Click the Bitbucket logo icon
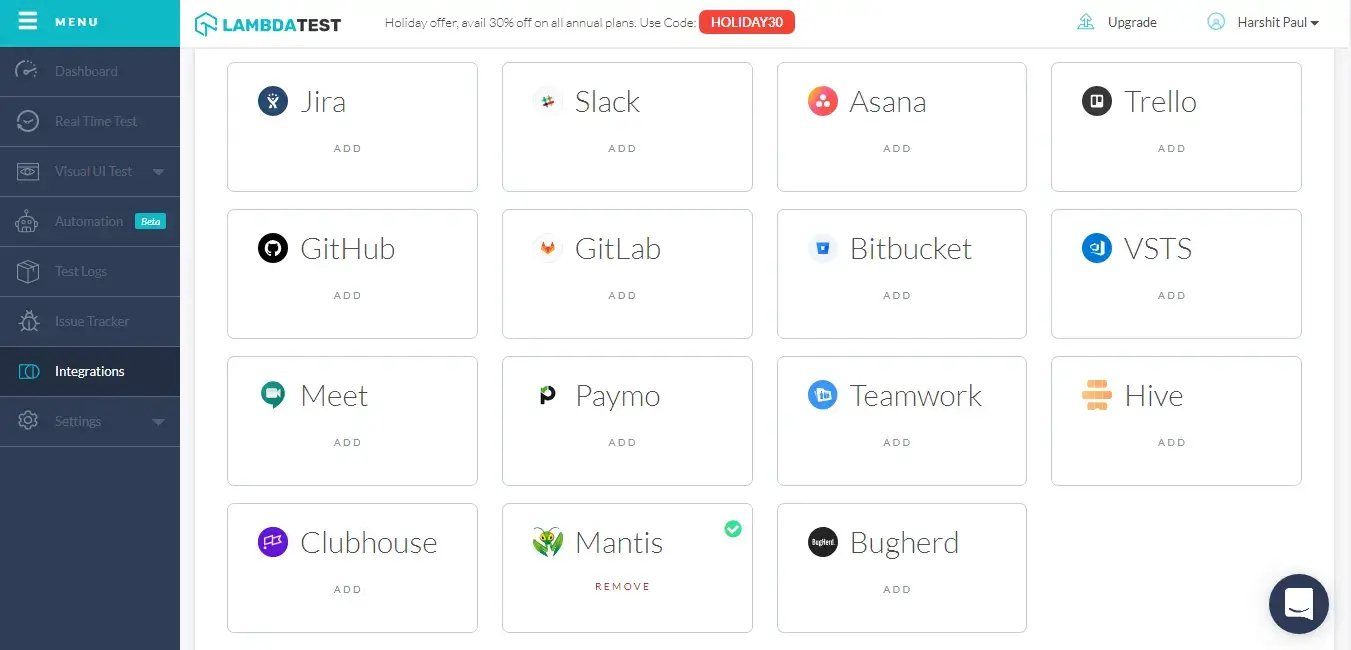1351x650 pixels. click(x=822, y=248)
